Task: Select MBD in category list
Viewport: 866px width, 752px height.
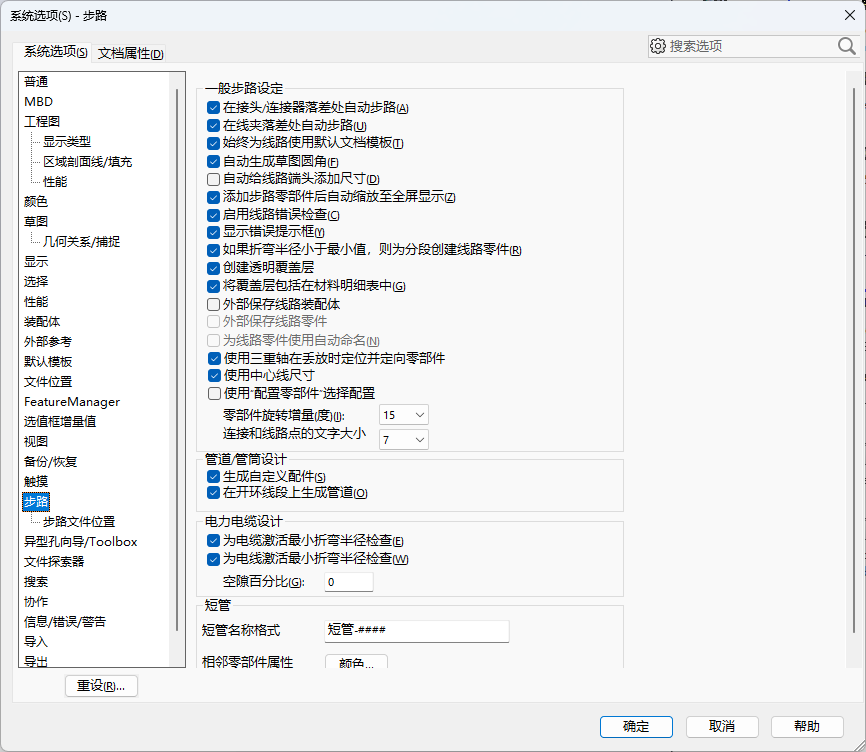Action: (x=39, y=102)
